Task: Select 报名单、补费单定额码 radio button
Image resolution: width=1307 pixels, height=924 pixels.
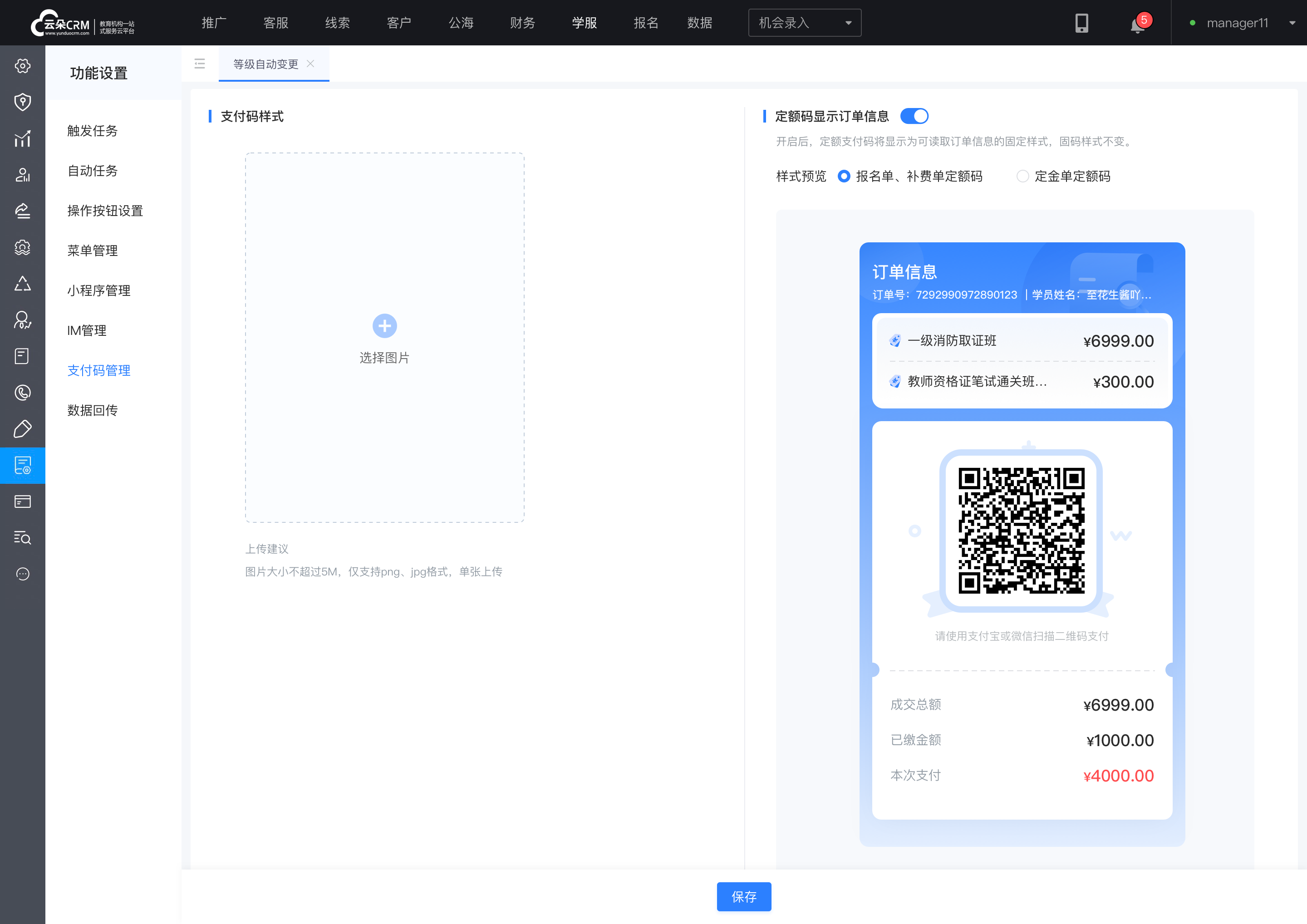Action: coord(843,177)
